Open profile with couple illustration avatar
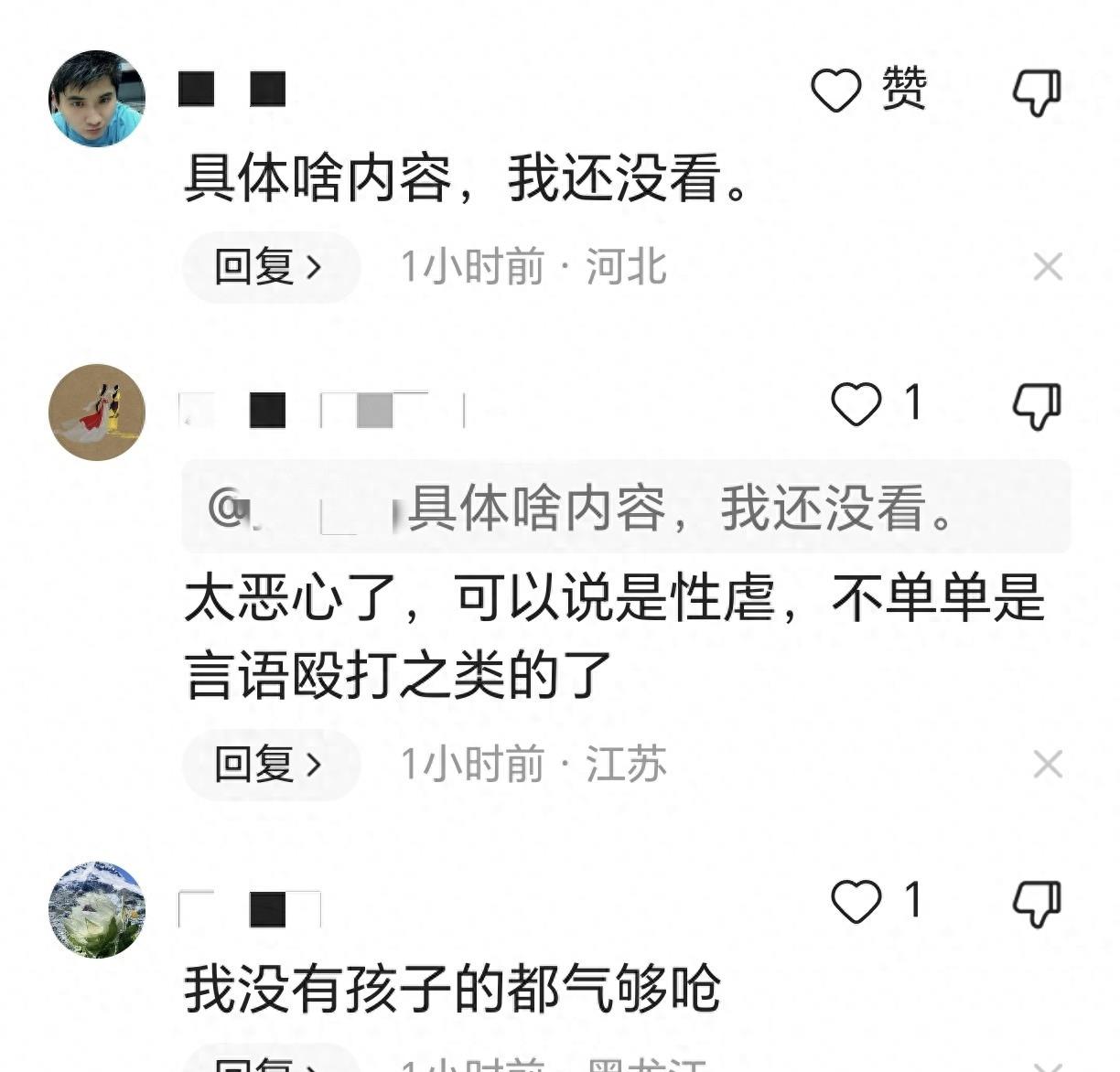 tap(96, 412)
